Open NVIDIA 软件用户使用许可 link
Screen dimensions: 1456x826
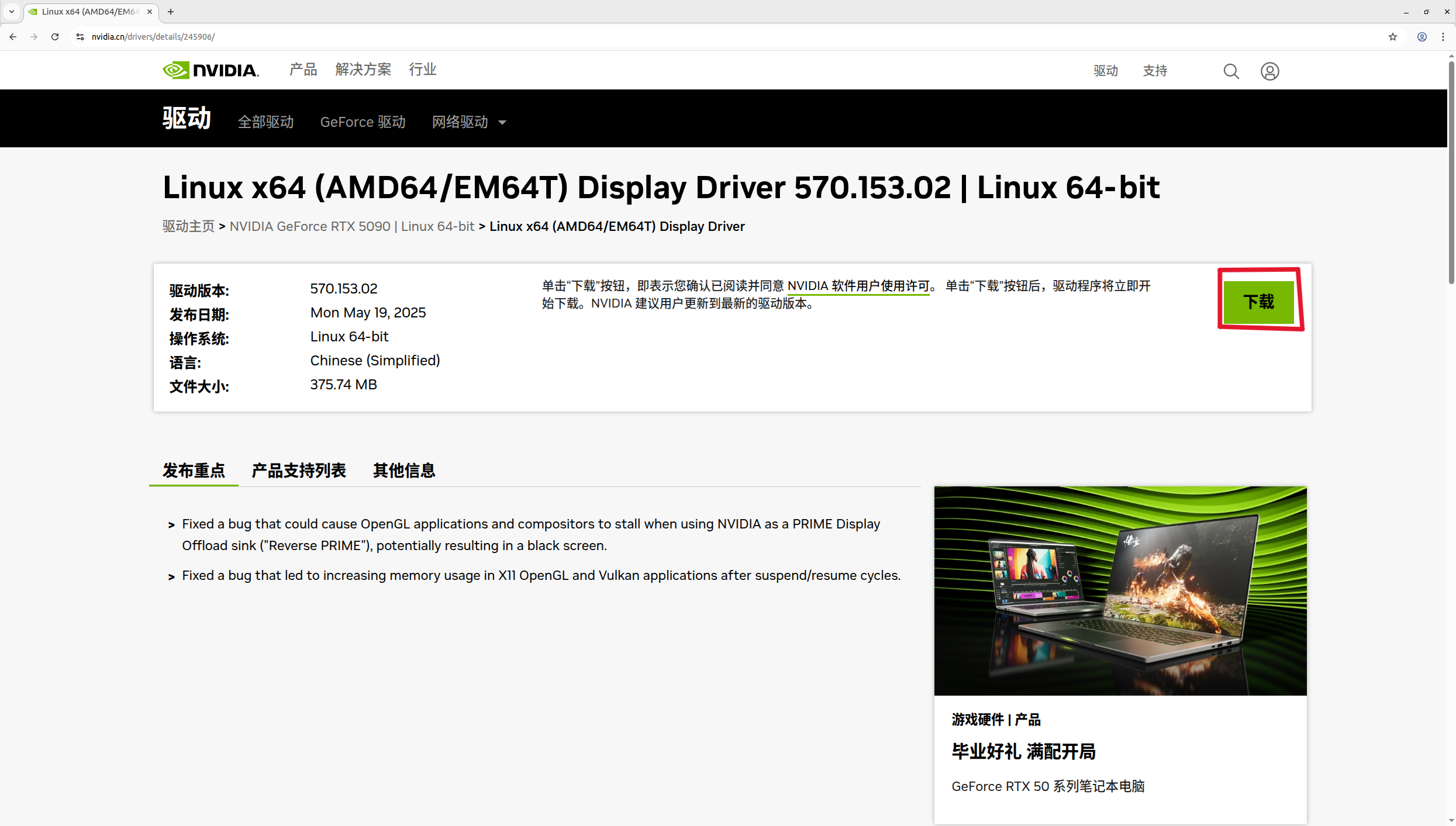(858, 286)
